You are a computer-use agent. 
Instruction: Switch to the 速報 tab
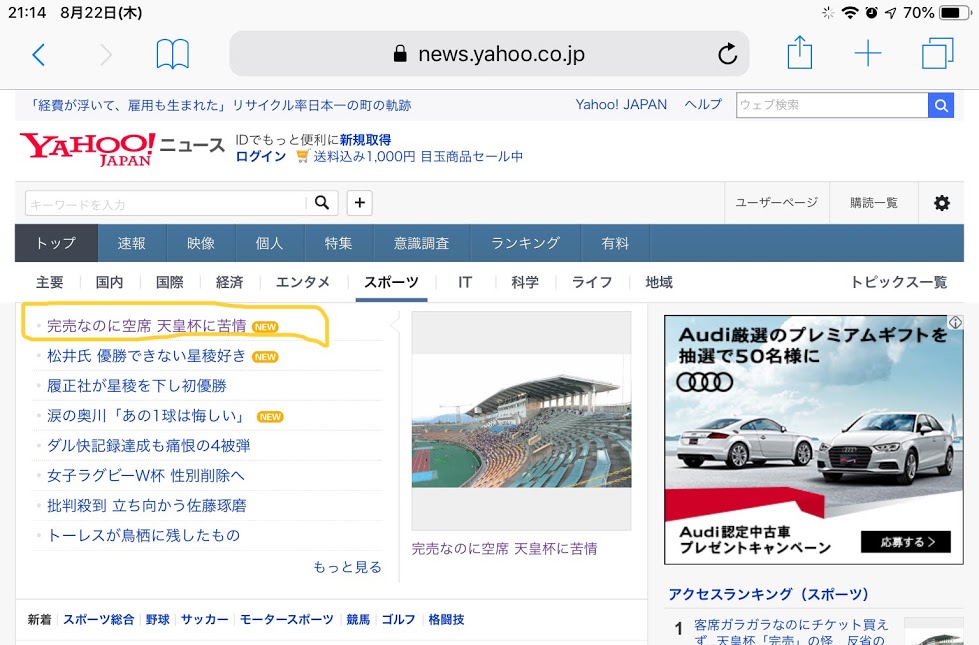click(x=132, y=243)
